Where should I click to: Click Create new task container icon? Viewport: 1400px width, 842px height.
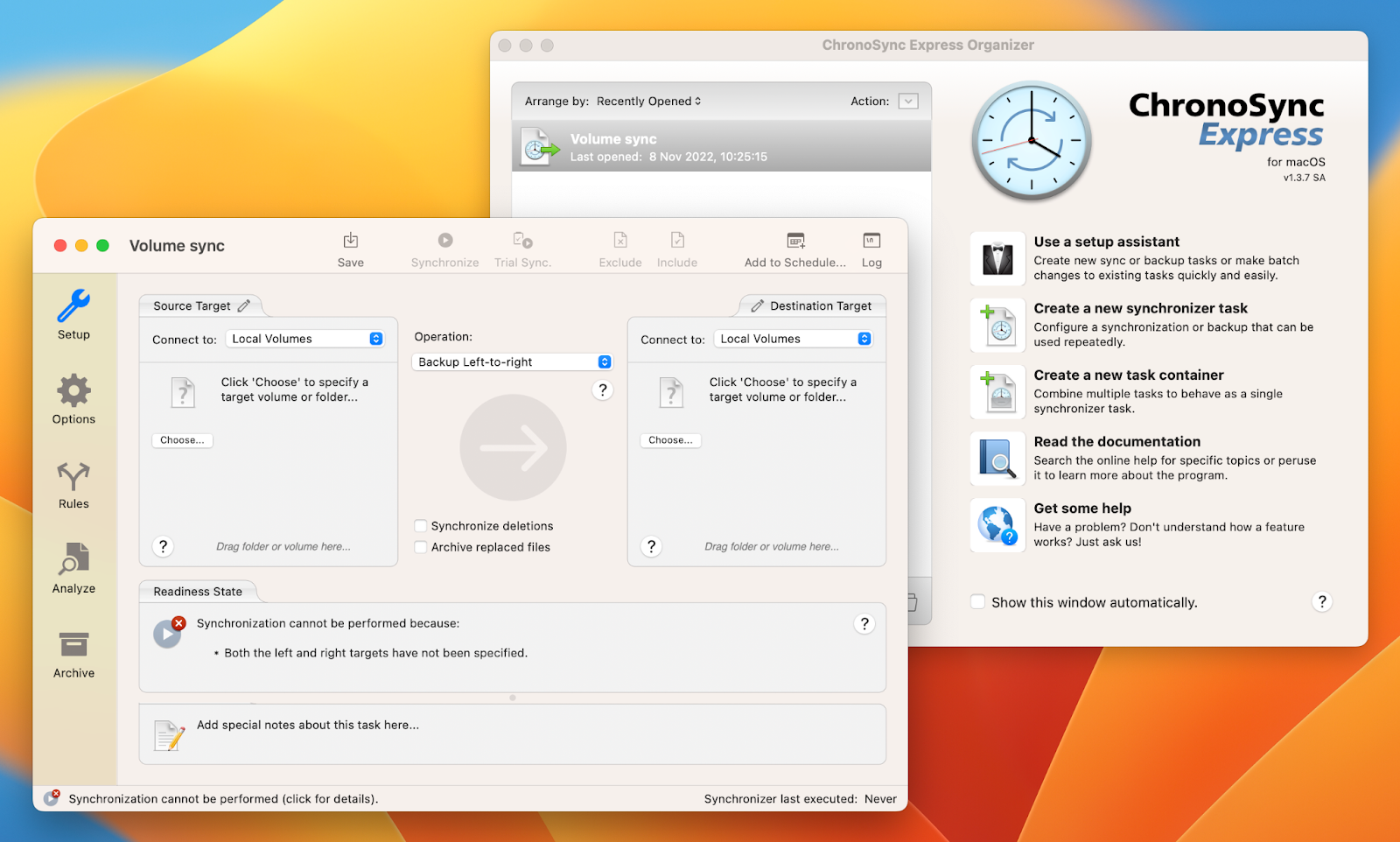tap(997, 392)
